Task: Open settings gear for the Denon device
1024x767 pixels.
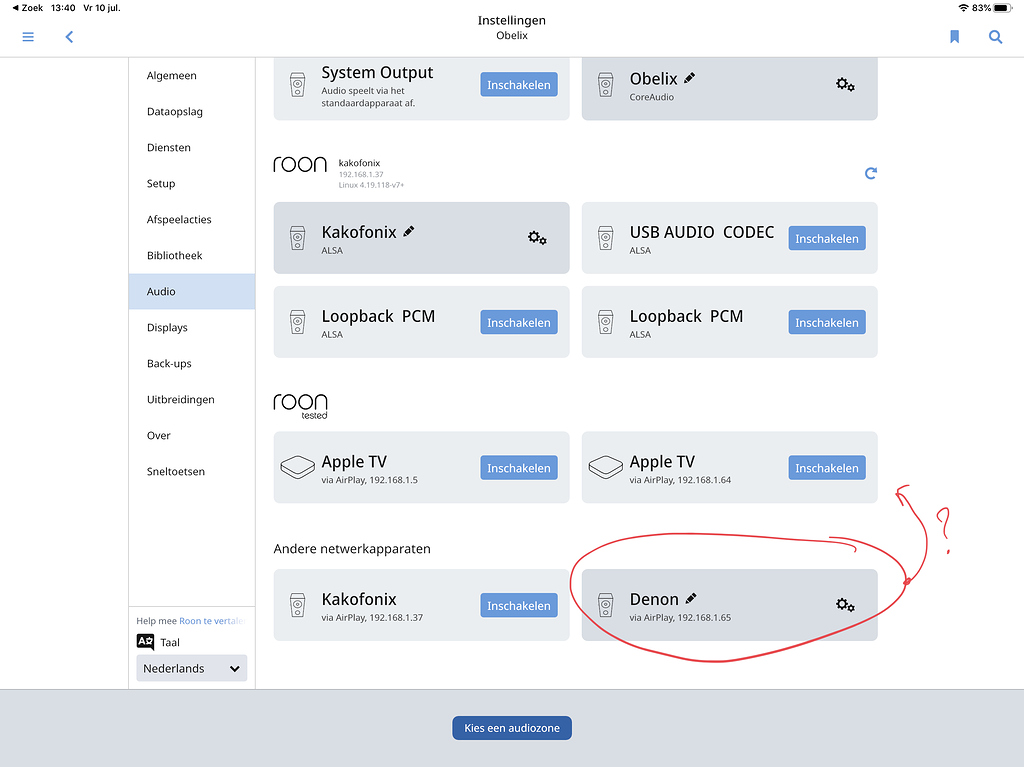Action: pos(845,605)
